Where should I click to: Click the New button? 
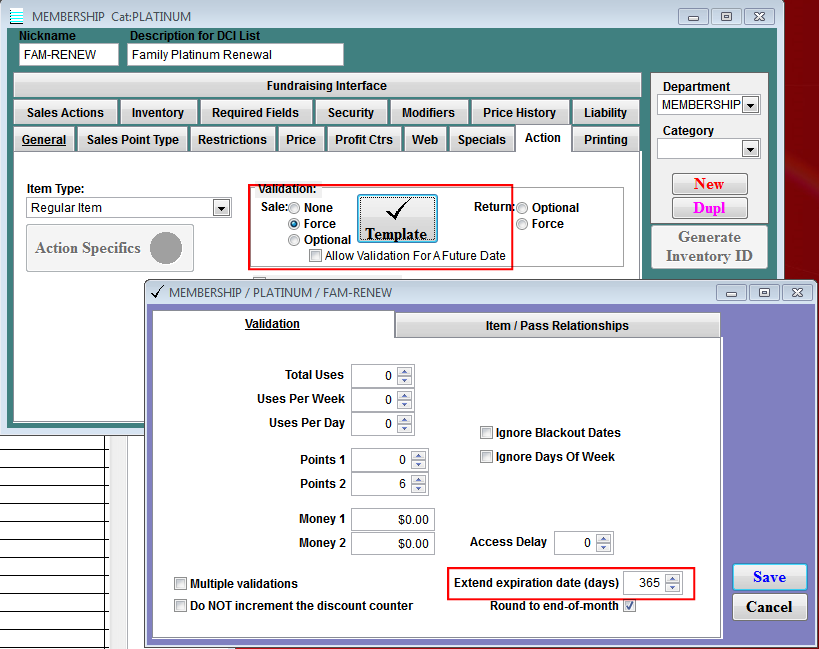pos(709,185)
